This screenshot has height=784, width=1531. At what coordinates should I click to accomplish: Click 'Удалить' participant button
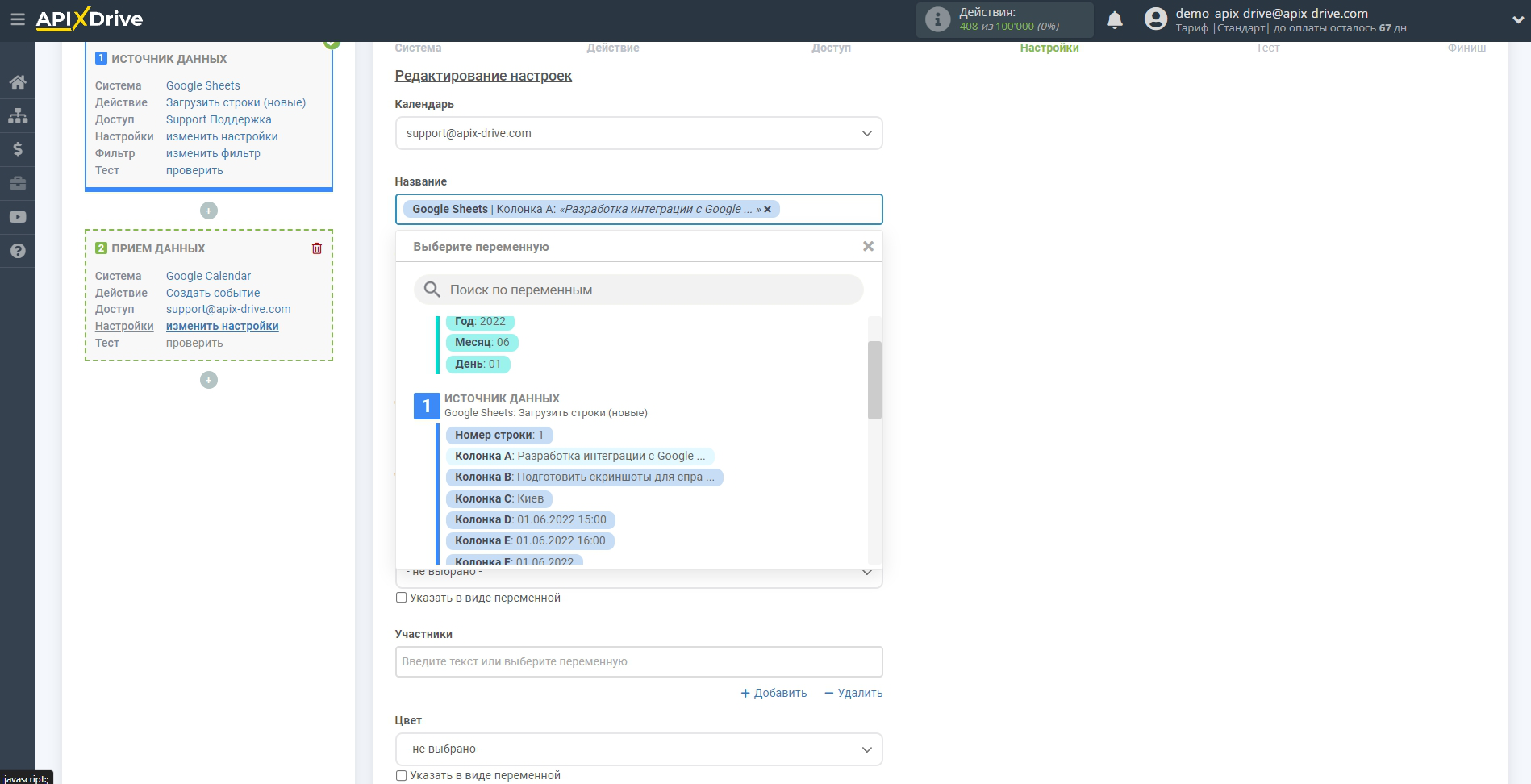pos(853,693)
